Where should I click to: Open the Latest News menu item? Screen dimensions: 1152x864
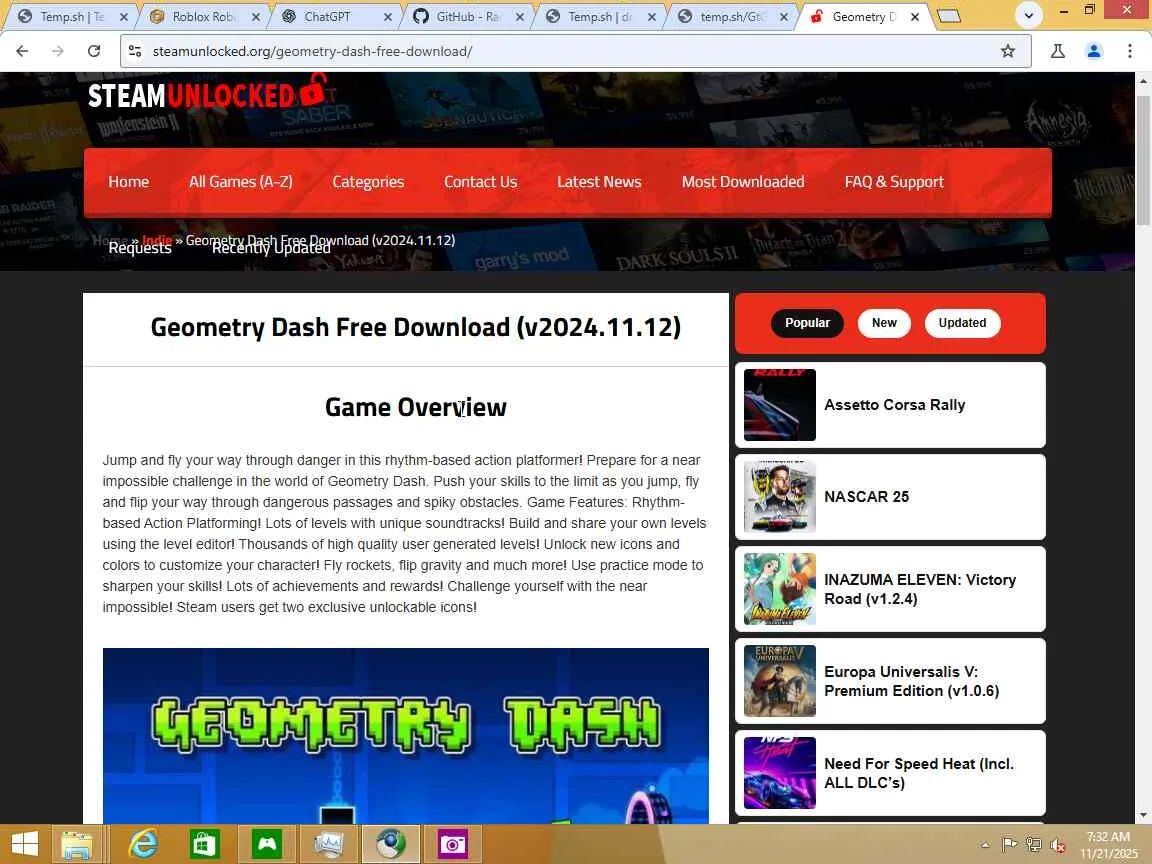pyautogui.click(x=599, y=181)
